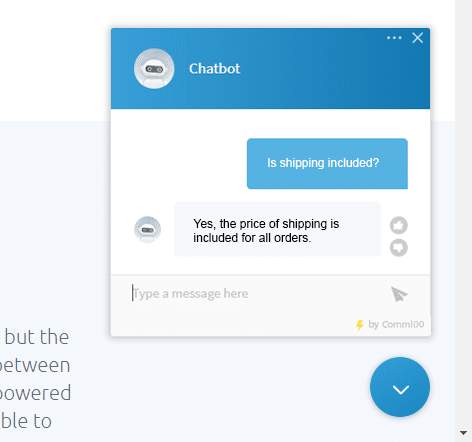Click the page scrollbar down arrow
This screenshot has width=472, height=442.
click(x=463, y=433)
